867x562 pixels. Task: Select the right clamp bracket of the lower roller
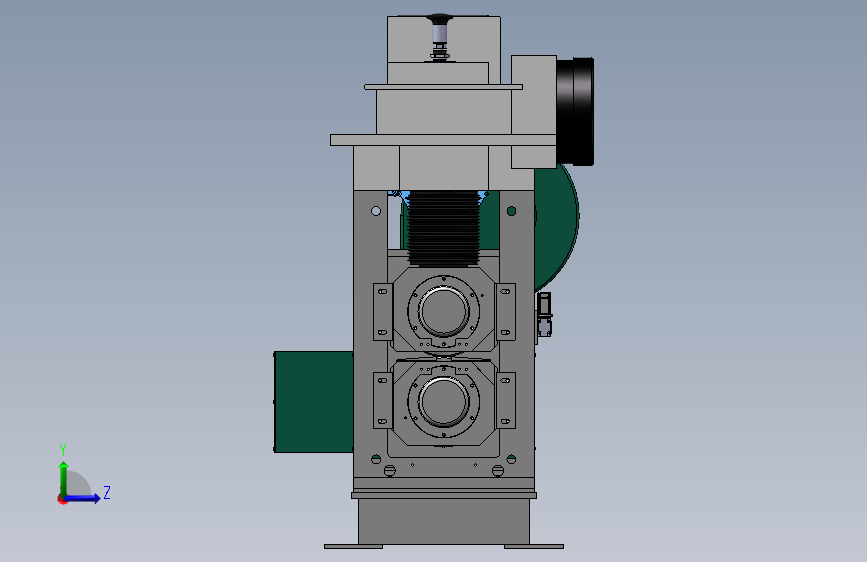[505, 400]
